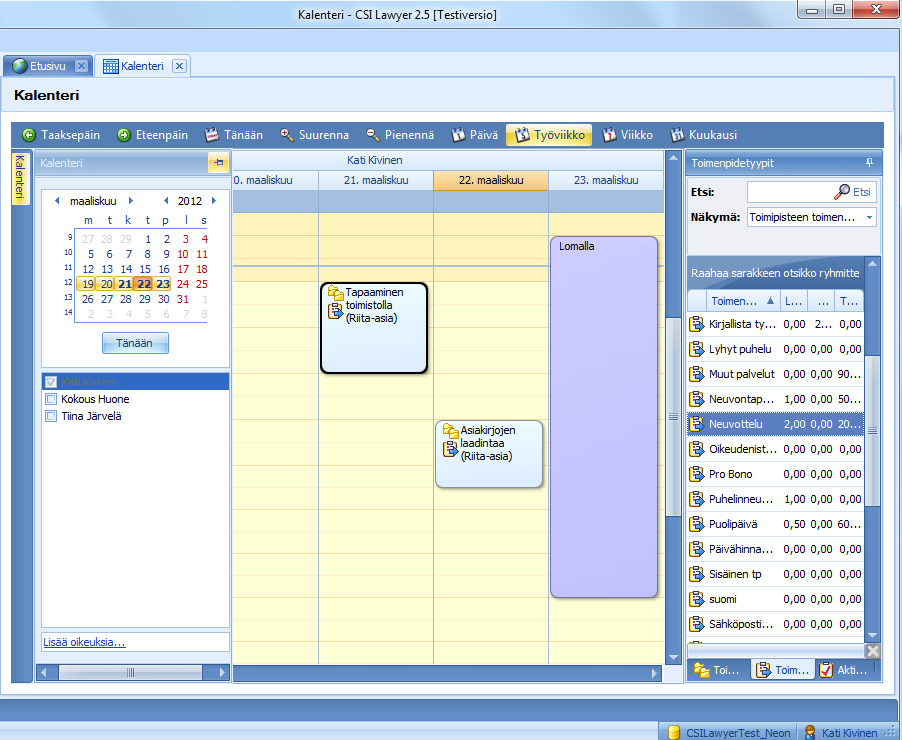Click the Lyhyt puhelu row icon
The height and width of the screenshot is (740, 902).
pyautogui.click(x=697, y=349)
